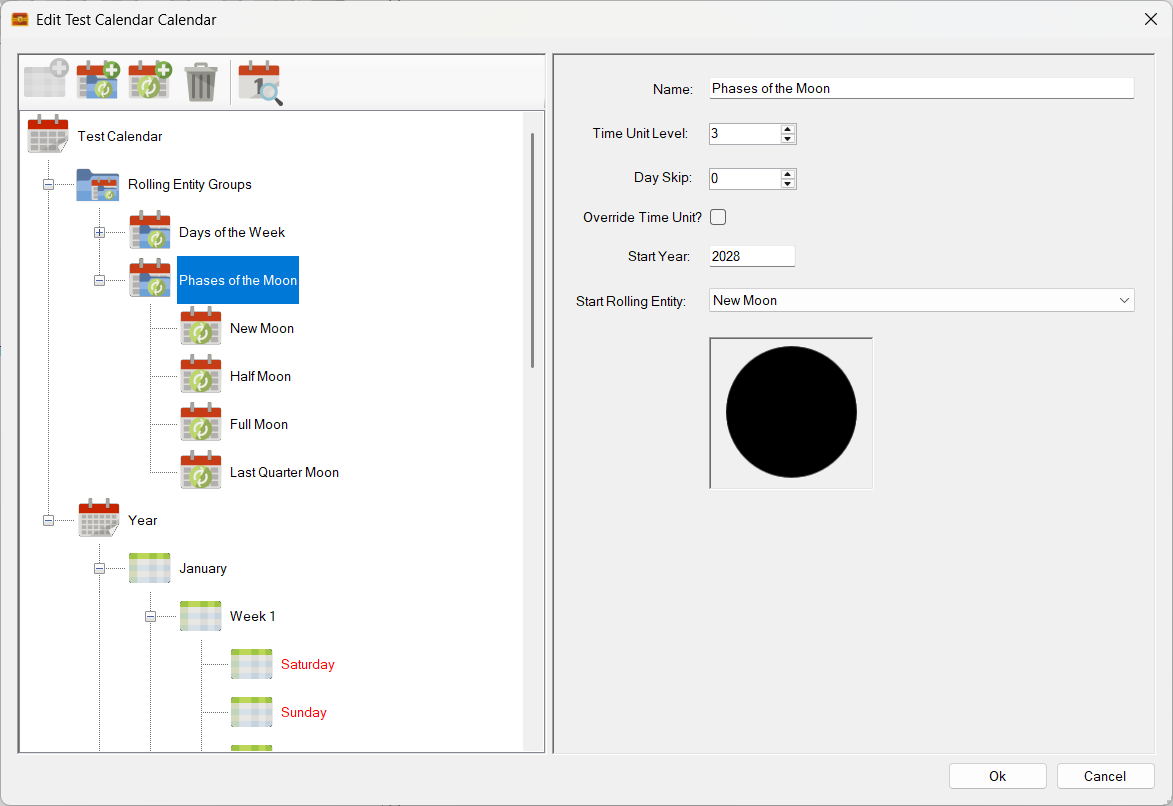
Task: Click the Cancel button
Action: coord(1105,776)
